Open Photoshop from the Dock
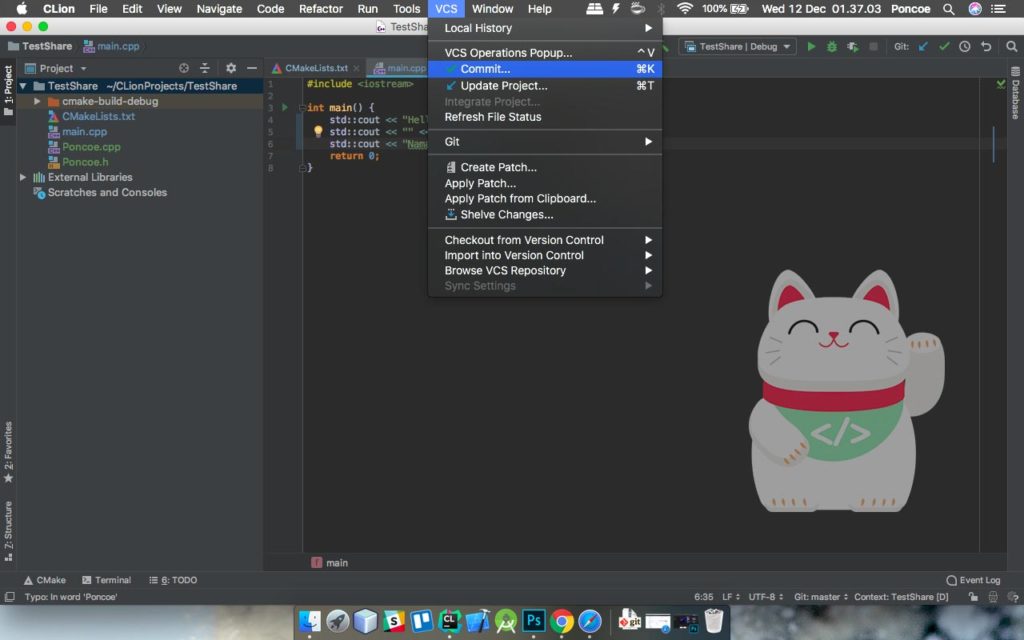The image size is (1024, 640). (x=534, y=621)
